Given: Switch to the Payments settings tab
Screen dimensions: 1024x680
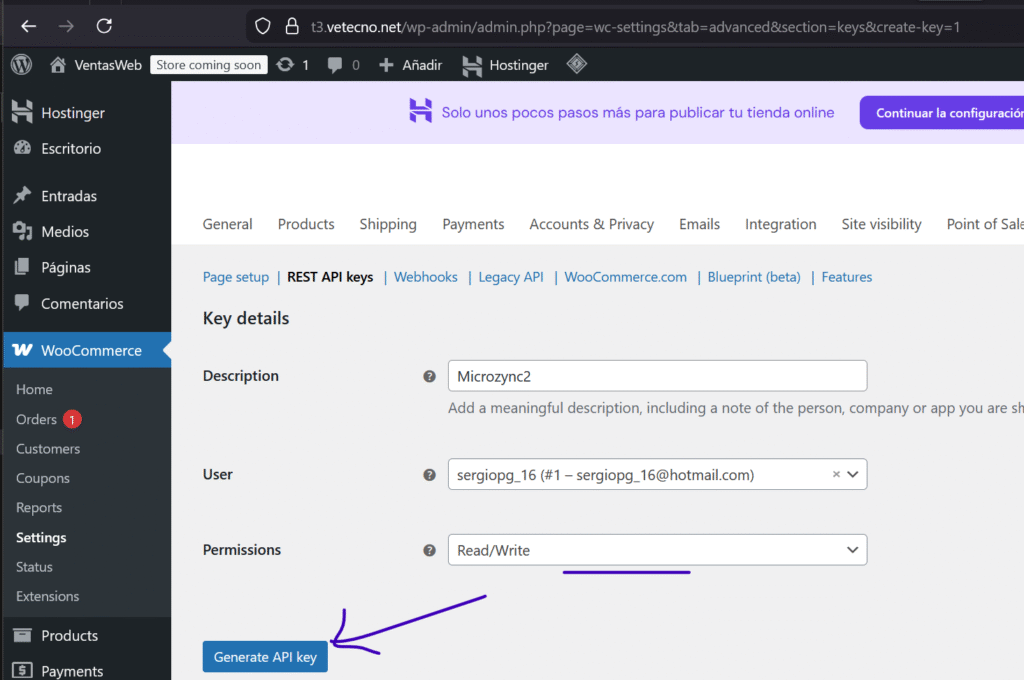Looking at the screenshot, I should [x=473, y=224].
